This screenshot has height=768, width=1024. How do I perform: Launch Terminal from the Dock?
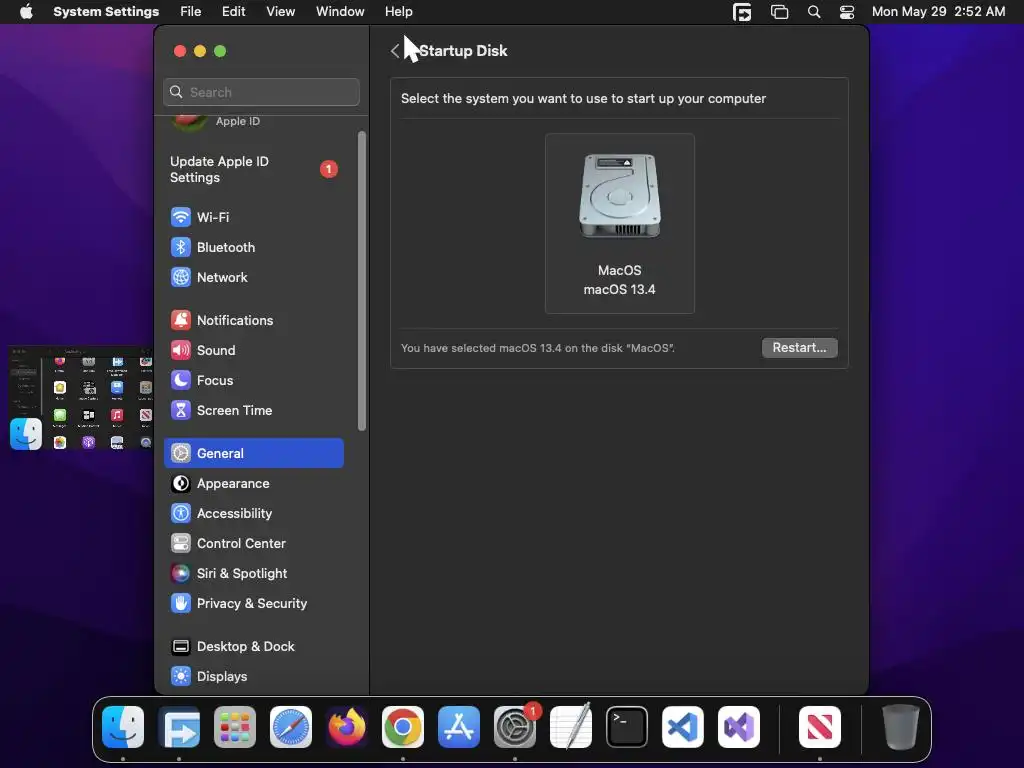(627, 727)
